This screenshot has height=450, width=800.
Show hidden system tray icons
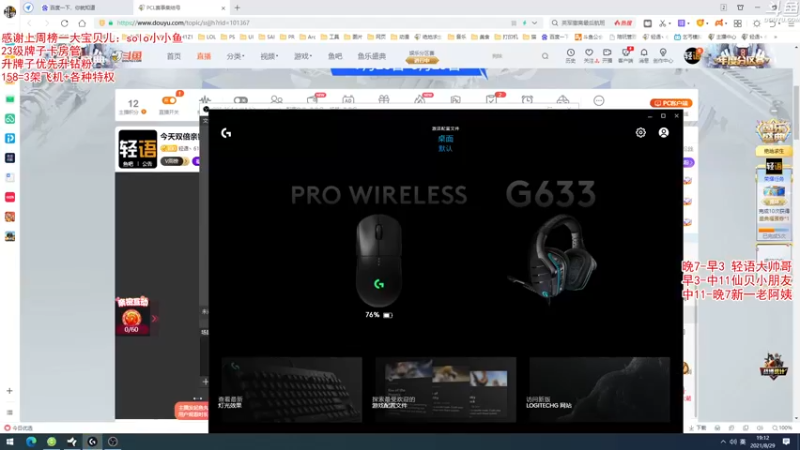click(x=722, y=442)
